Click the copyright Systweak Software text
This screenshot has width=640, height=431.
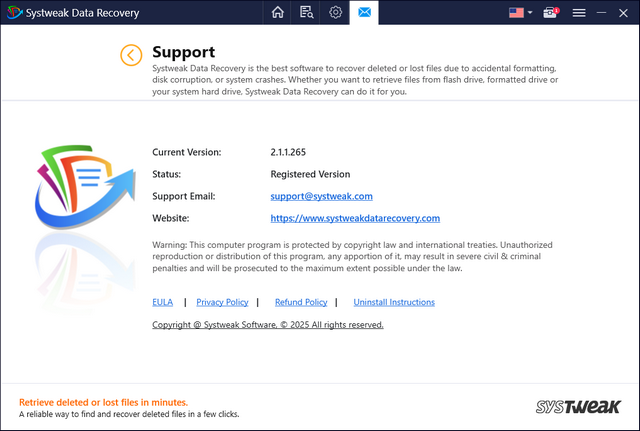click(x=267, y=325)
